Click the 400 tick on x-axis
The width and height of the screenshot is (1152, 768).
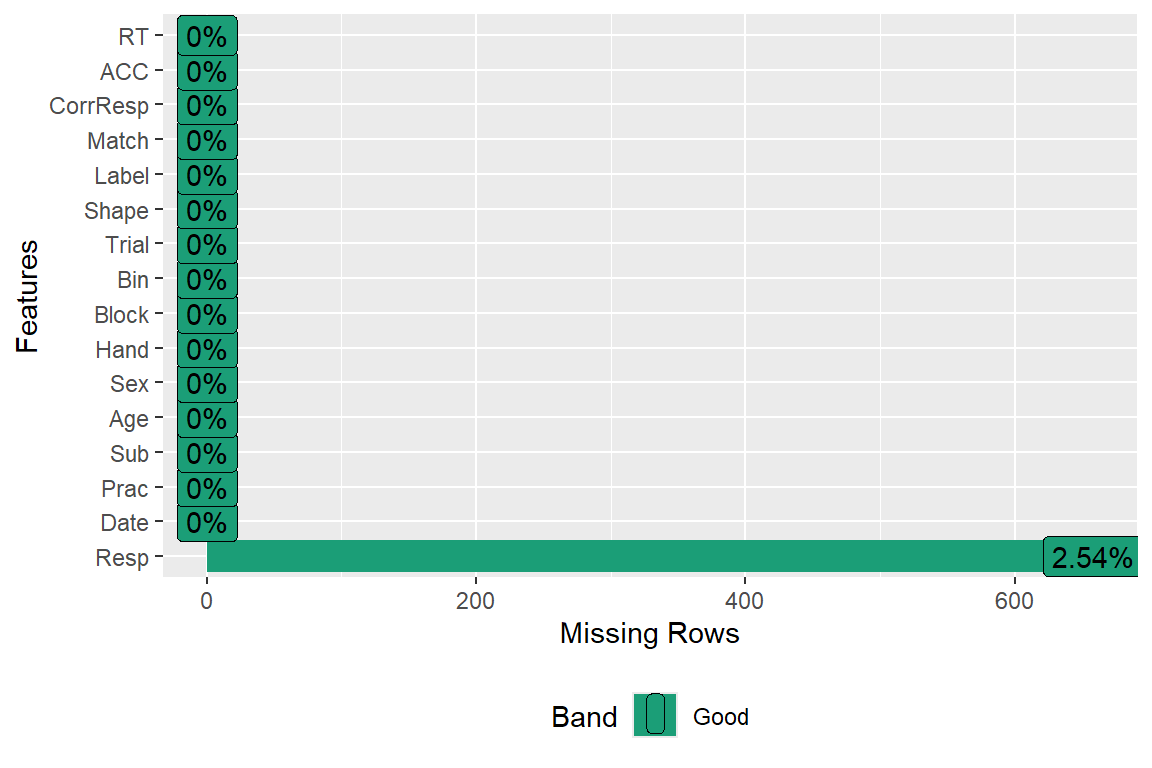[x=745, y=601]
